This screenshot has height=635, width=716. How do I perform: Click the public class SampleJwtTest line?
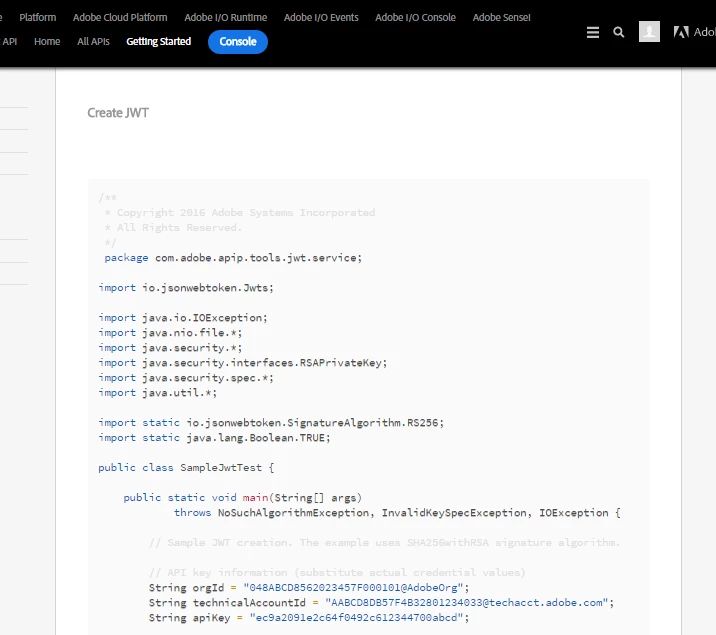(x=186, y=467)
